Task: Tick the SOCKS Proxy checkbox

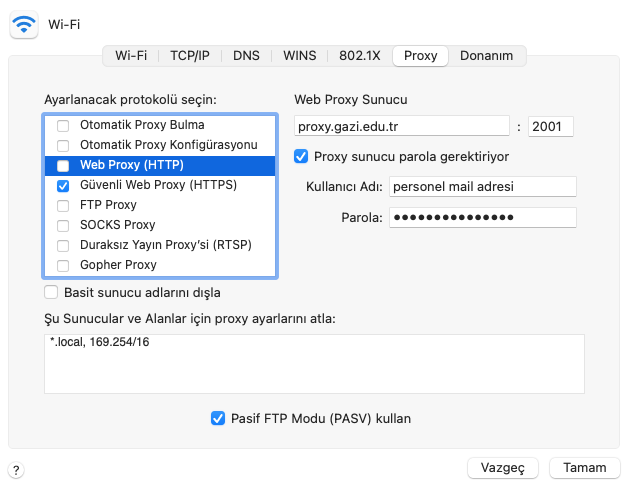Action: [x=63, y=225]
